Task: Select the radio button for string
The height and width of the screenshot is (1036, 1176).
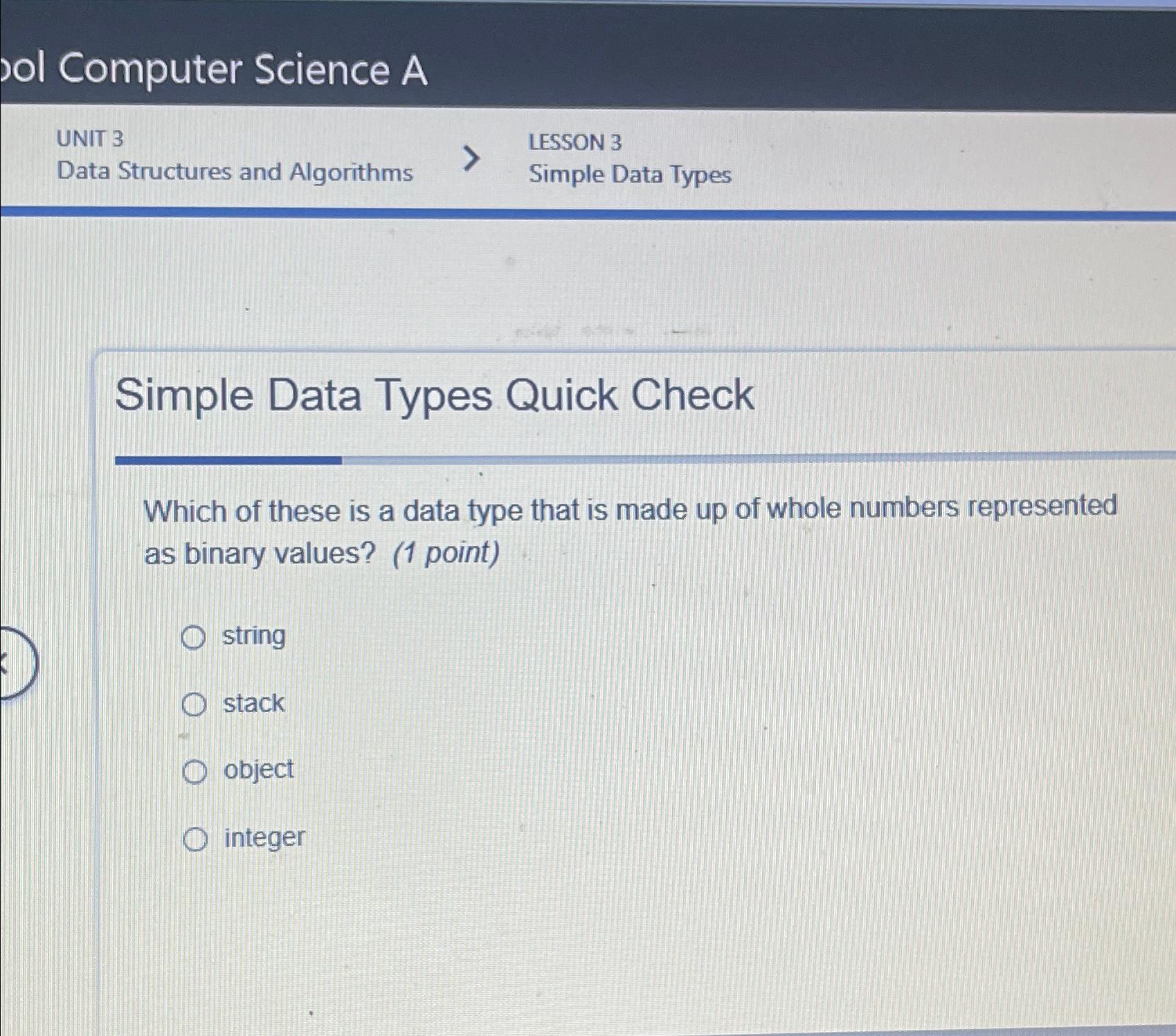Action: (194, 637)
